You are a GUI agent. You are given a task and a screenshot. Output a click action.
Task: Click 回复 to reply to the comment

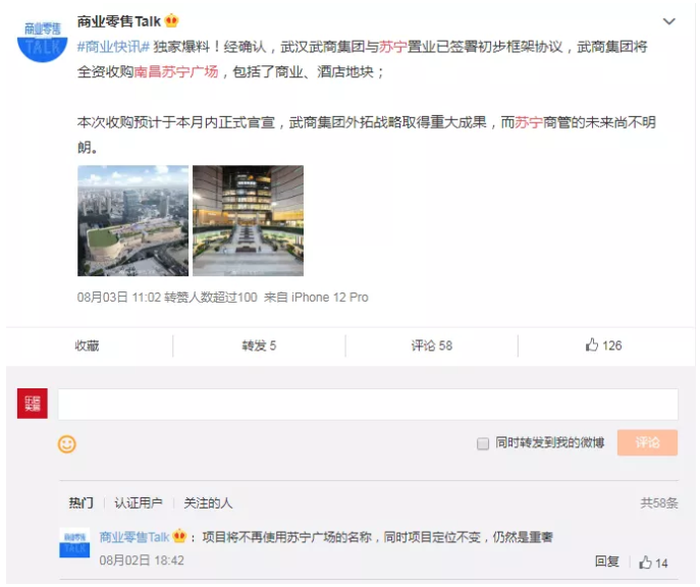point(607,562)
